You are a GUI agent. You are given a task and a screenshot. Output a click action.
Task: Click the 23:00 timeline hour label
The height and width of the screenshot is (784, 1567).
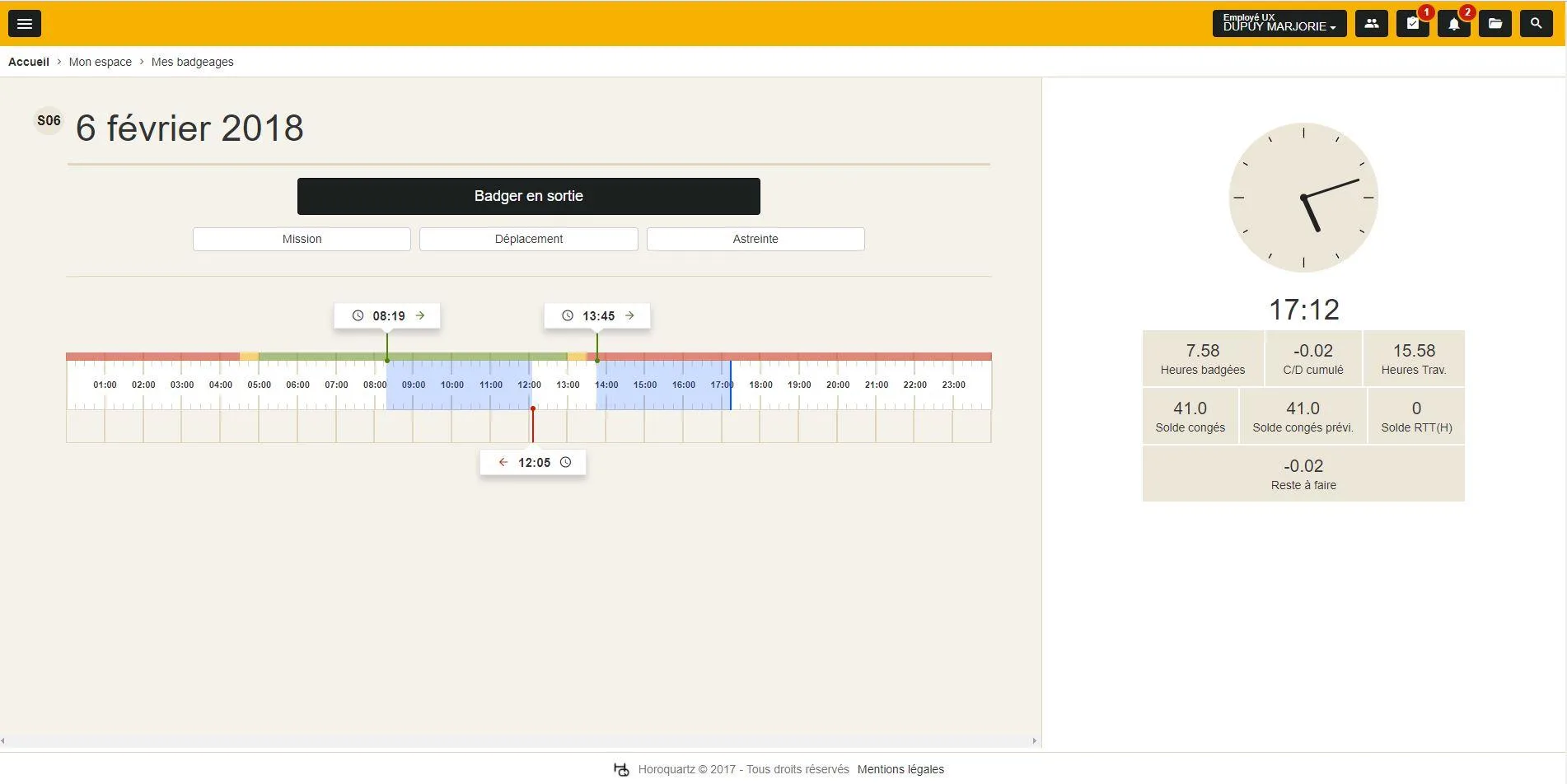[x=954, y=385]
